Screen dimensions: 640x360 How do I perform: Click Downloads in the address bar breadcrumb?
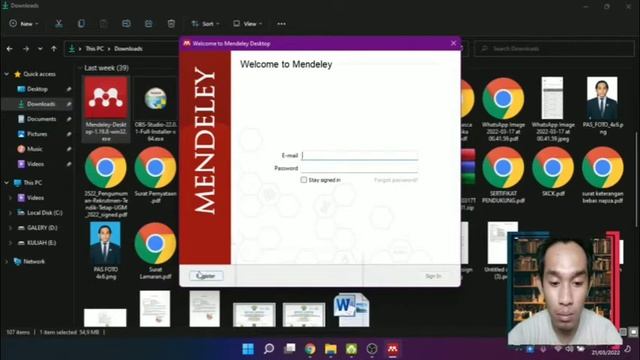128,49
